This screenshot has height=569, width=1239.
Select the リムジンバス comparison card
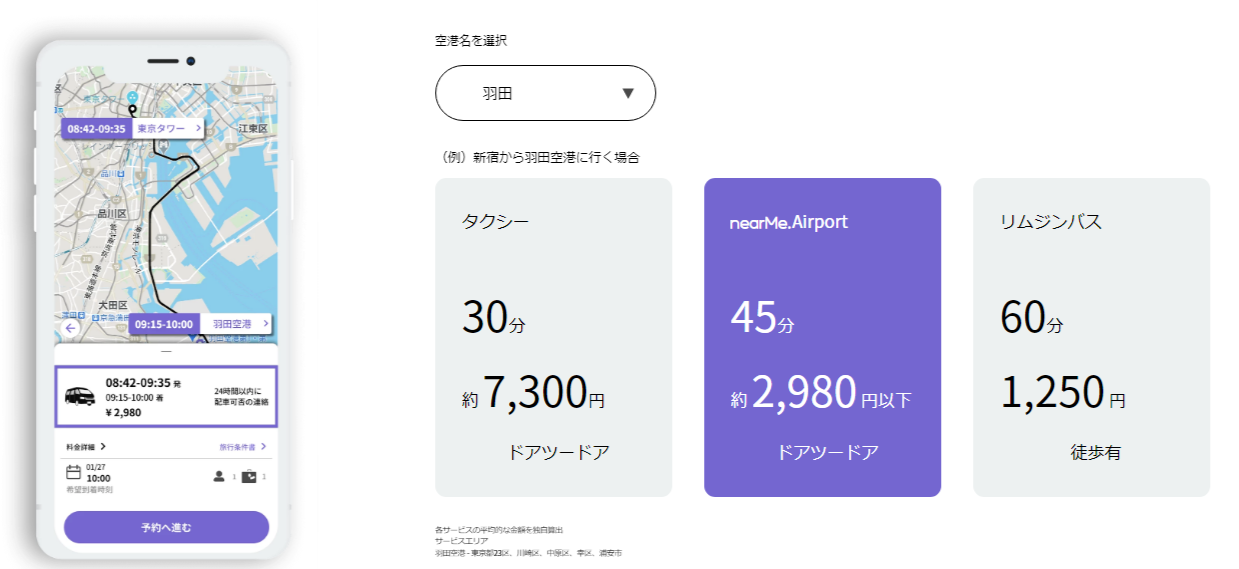[x=1091, y=337]
